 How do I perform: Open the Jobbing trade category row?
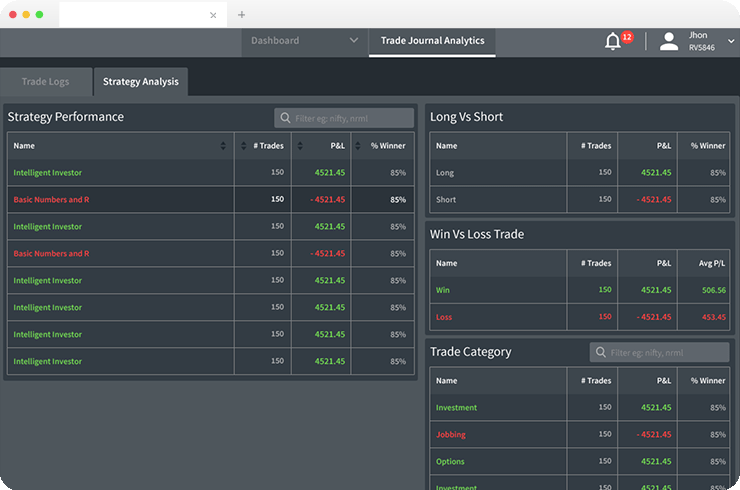coord(451,435)
